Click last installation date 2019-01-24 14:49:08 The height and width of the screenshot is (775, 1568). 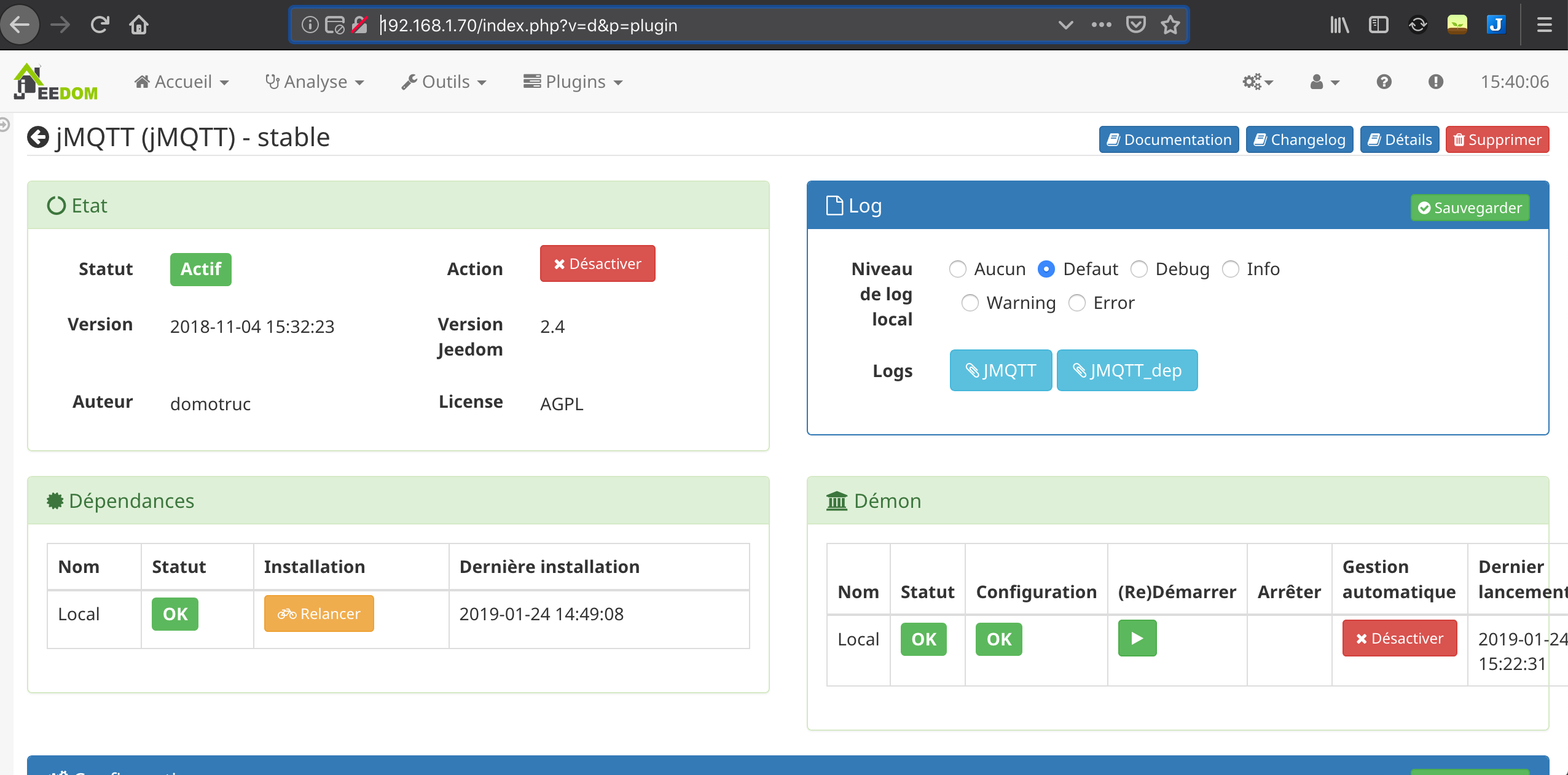541,613
